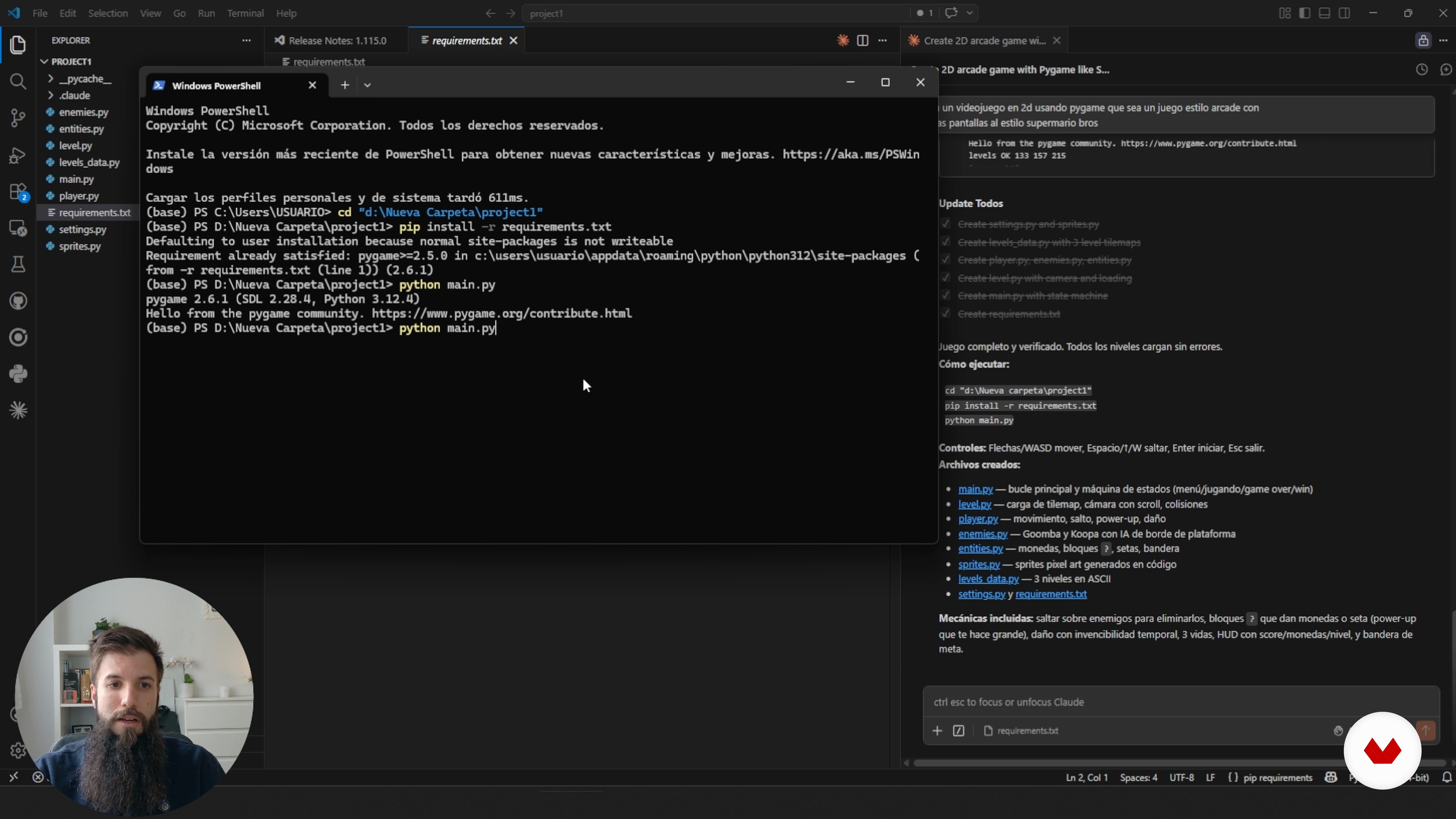
Task: Click the slash commands icon in Claude input
Action: pyautogui.click(x=959, y=731)
